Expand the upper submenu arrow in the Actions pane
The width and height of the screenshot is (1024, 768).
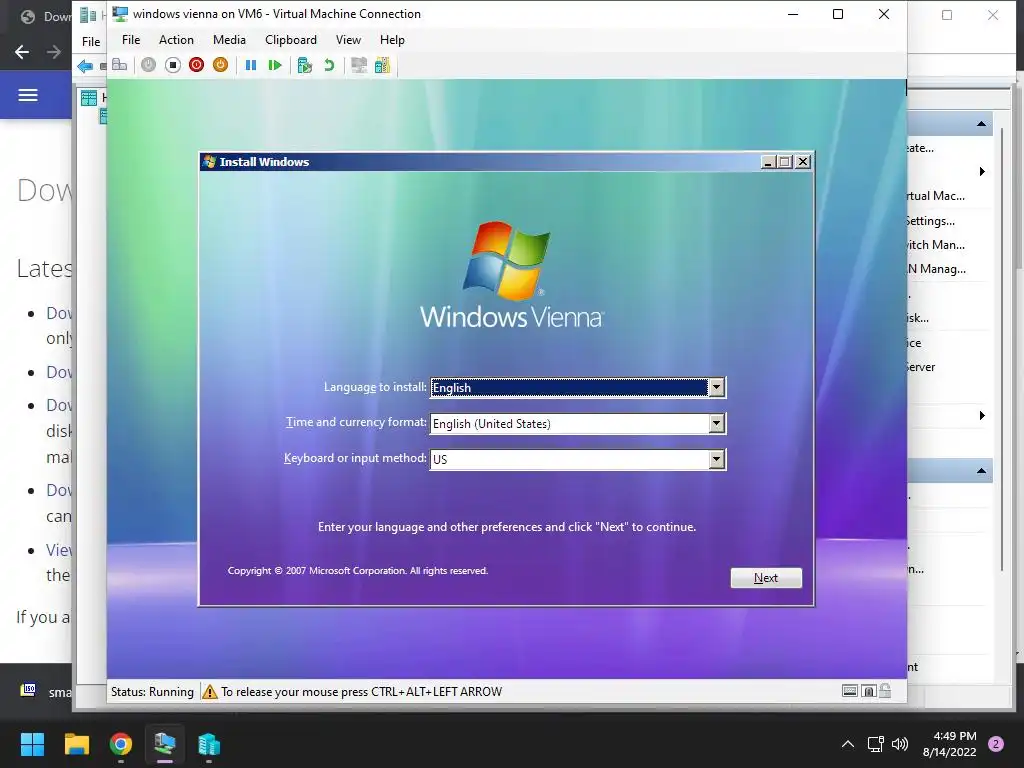pyautogui.click(x=982, y=172)
